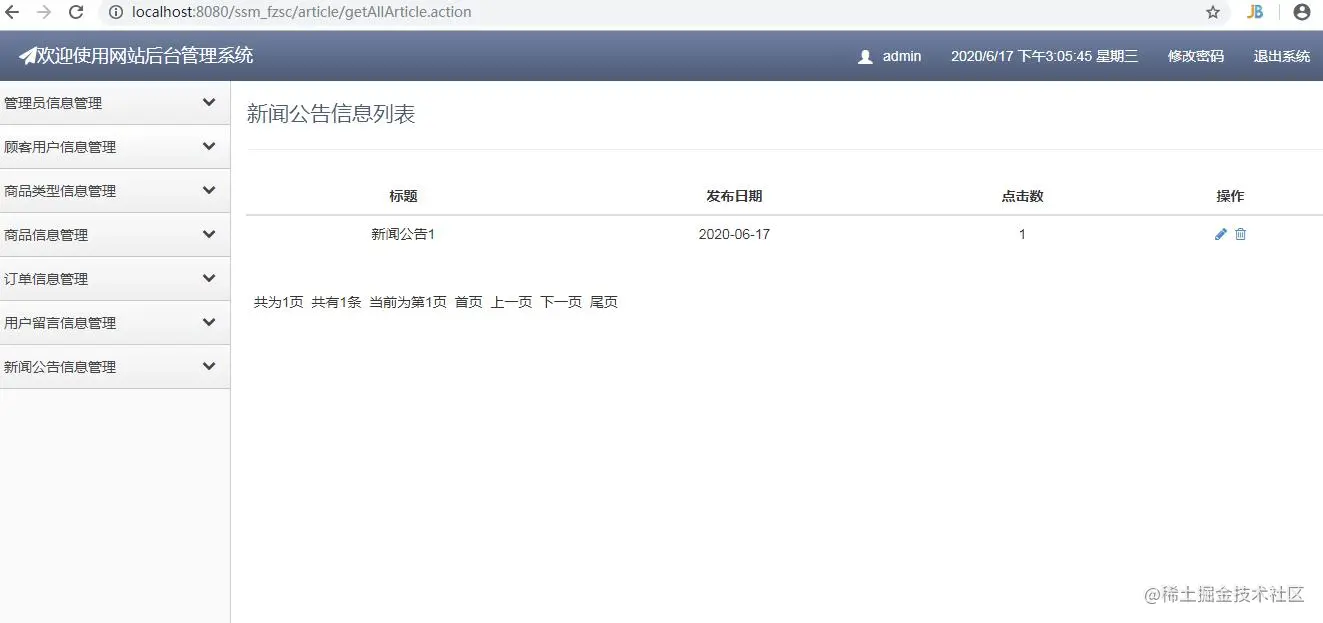Screen dimensions: 1323x623
Task: Expand chevron next to 商品信息管理
Action: (209, 234)
